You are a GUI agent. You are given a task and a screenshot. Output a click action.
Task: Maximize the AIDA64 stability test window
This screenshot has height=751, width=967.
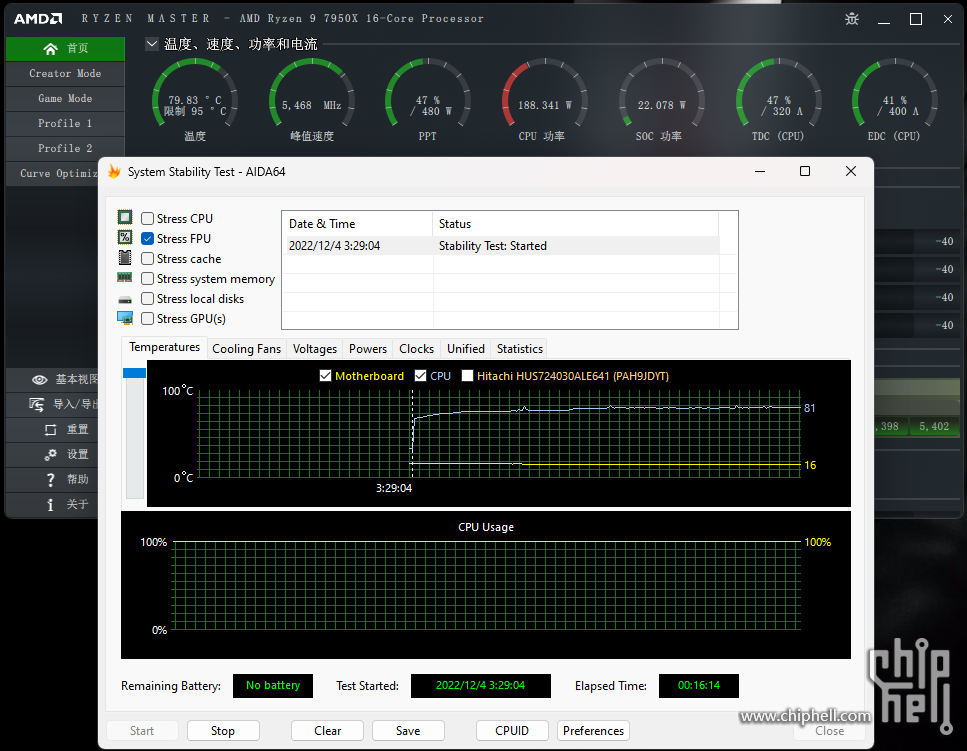tap(805, 171)
